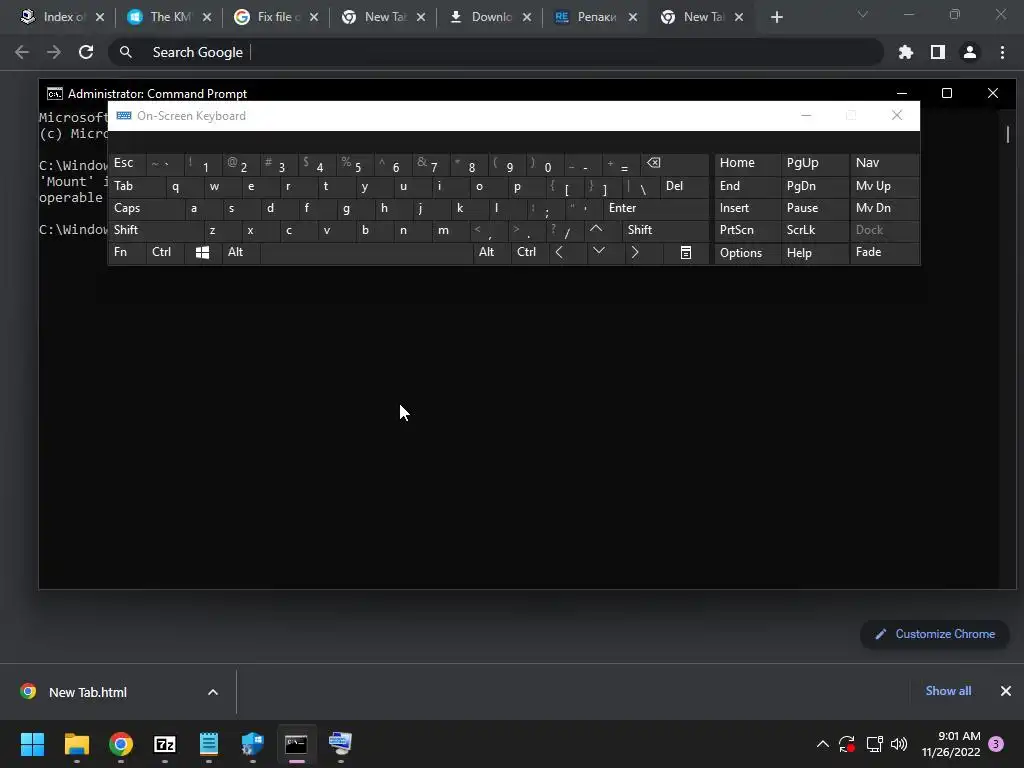Open Chrome tab search dropdown arrow
Viewport: 1024px width, 768px height.
(x=863, y=14)
